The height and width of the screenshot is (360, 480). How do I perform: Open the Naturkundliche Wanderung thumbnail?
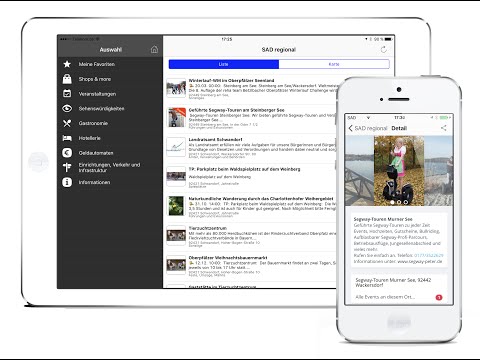[176, 206]
